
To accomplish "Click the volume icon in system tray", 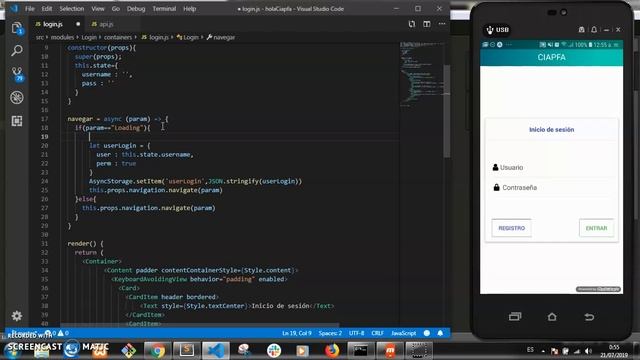I will [588, 351].
